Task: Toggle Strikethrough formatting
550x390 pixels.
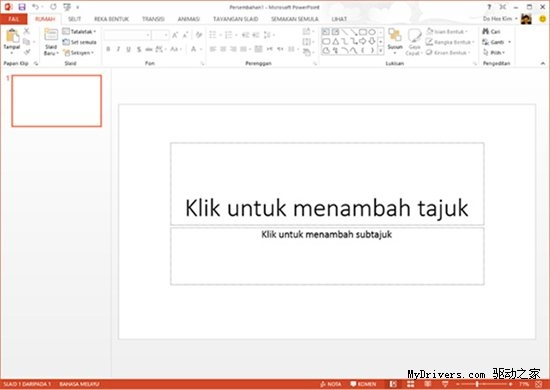Action: (x=149, y=49)
